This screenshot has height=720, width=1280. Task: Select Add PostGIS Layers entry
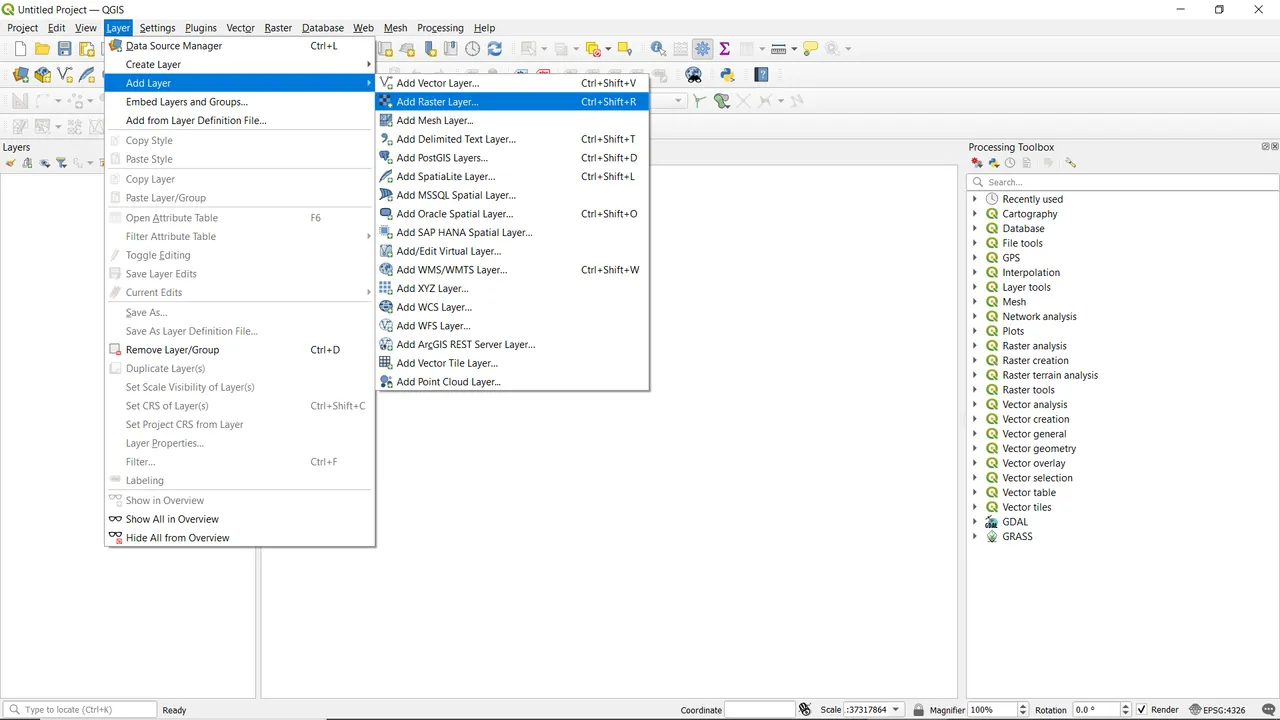coord(512,158)
